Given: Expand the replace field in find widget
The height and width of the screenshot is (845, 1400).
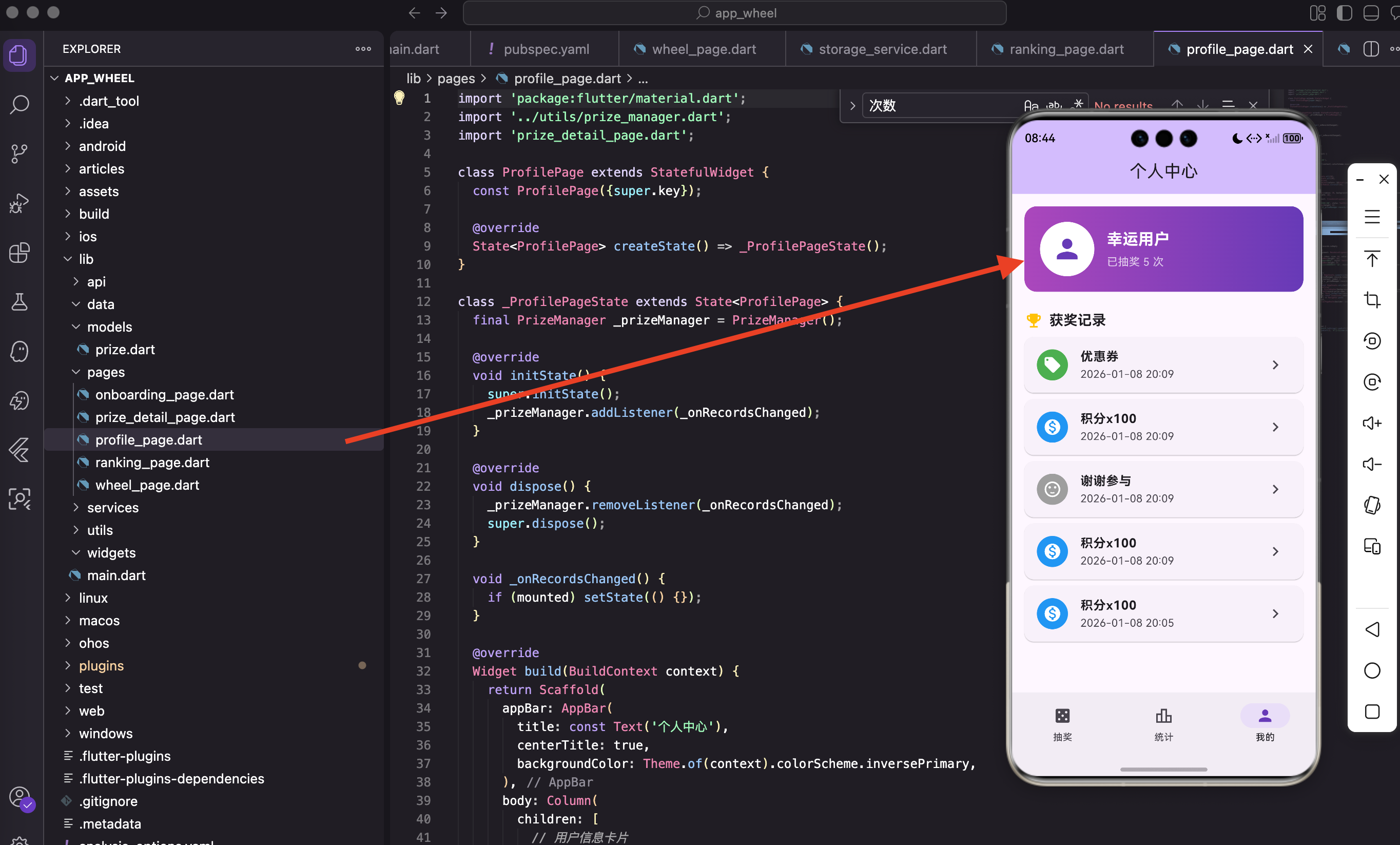Looking at the screenshot, I should pos(852,106).
